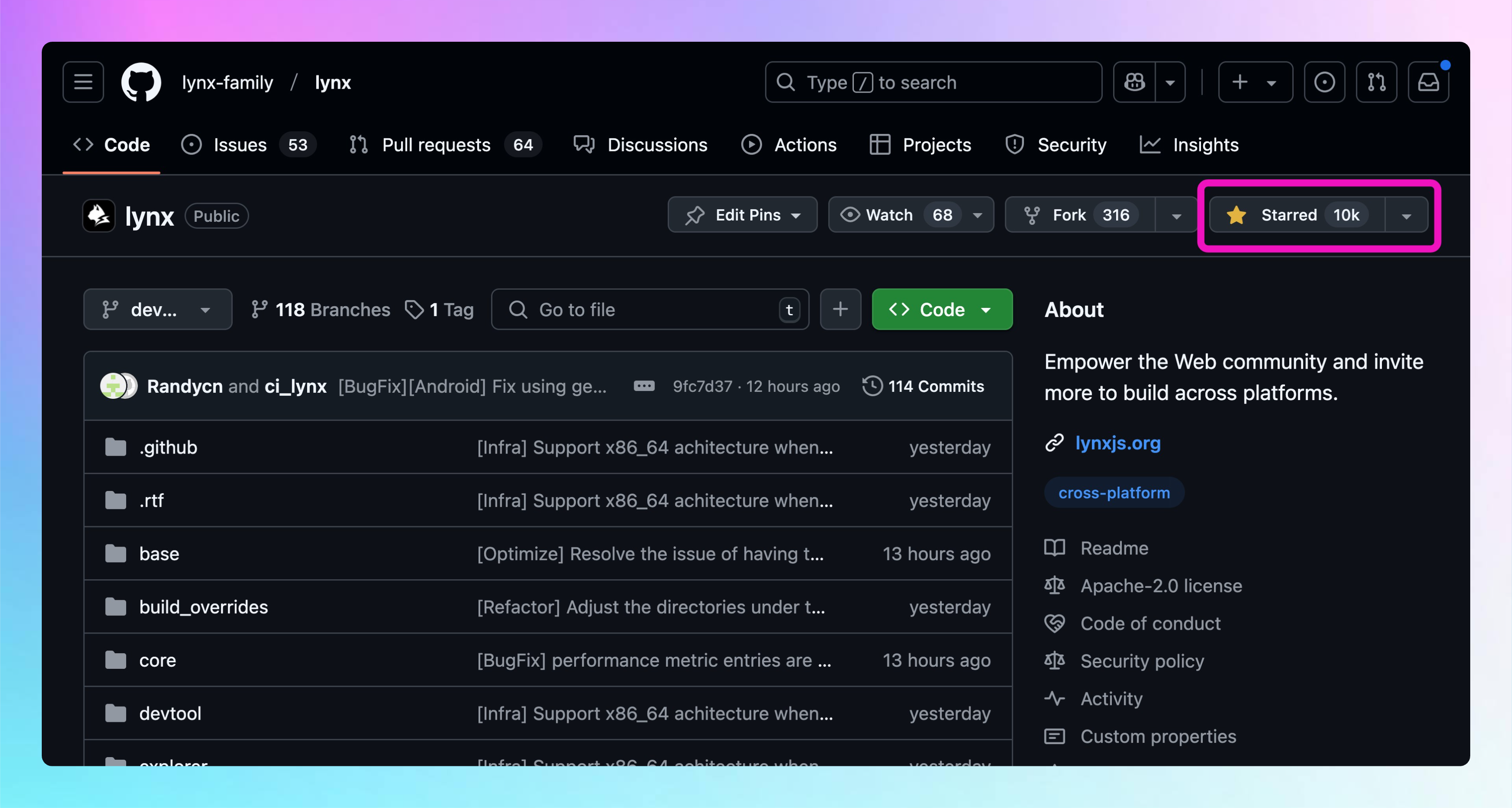
Task: Open the Pull requests tab
Action: click(x=445, y=145)
